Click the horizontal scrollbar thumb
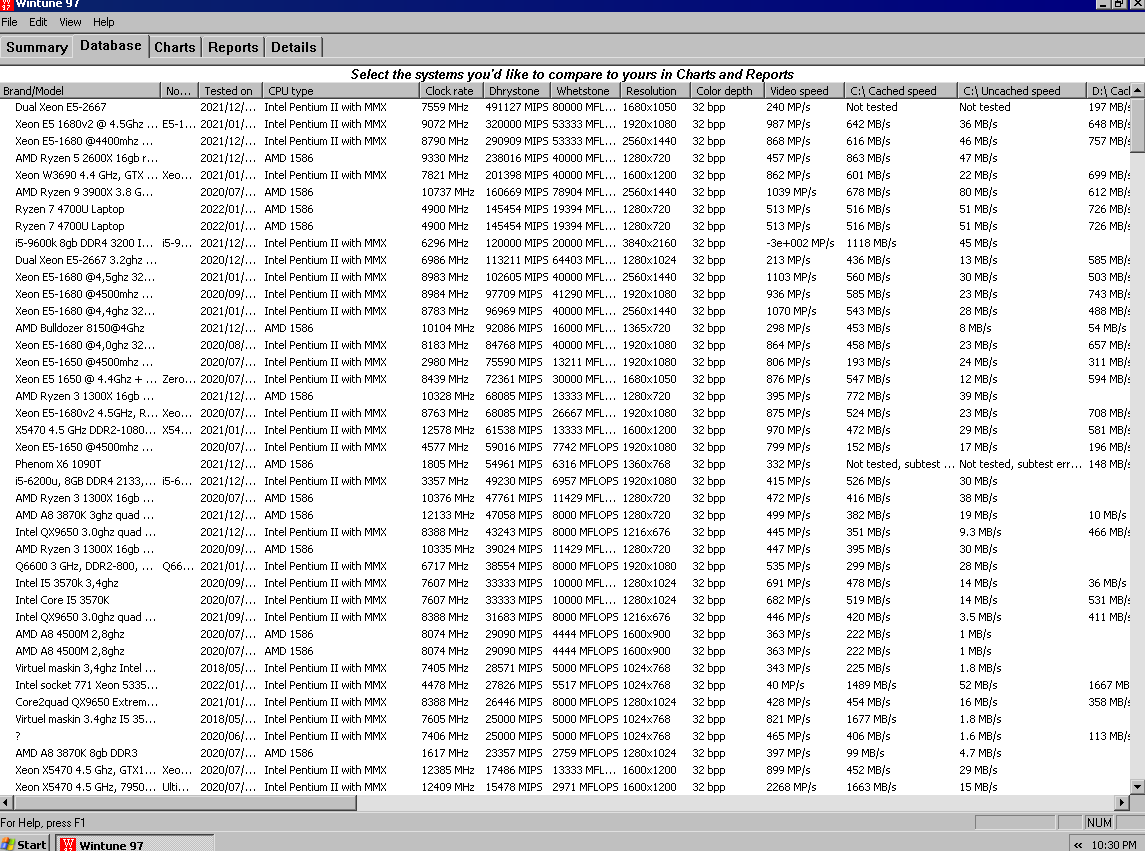This screenshot has height=857, width=1145. coord(185,802)
